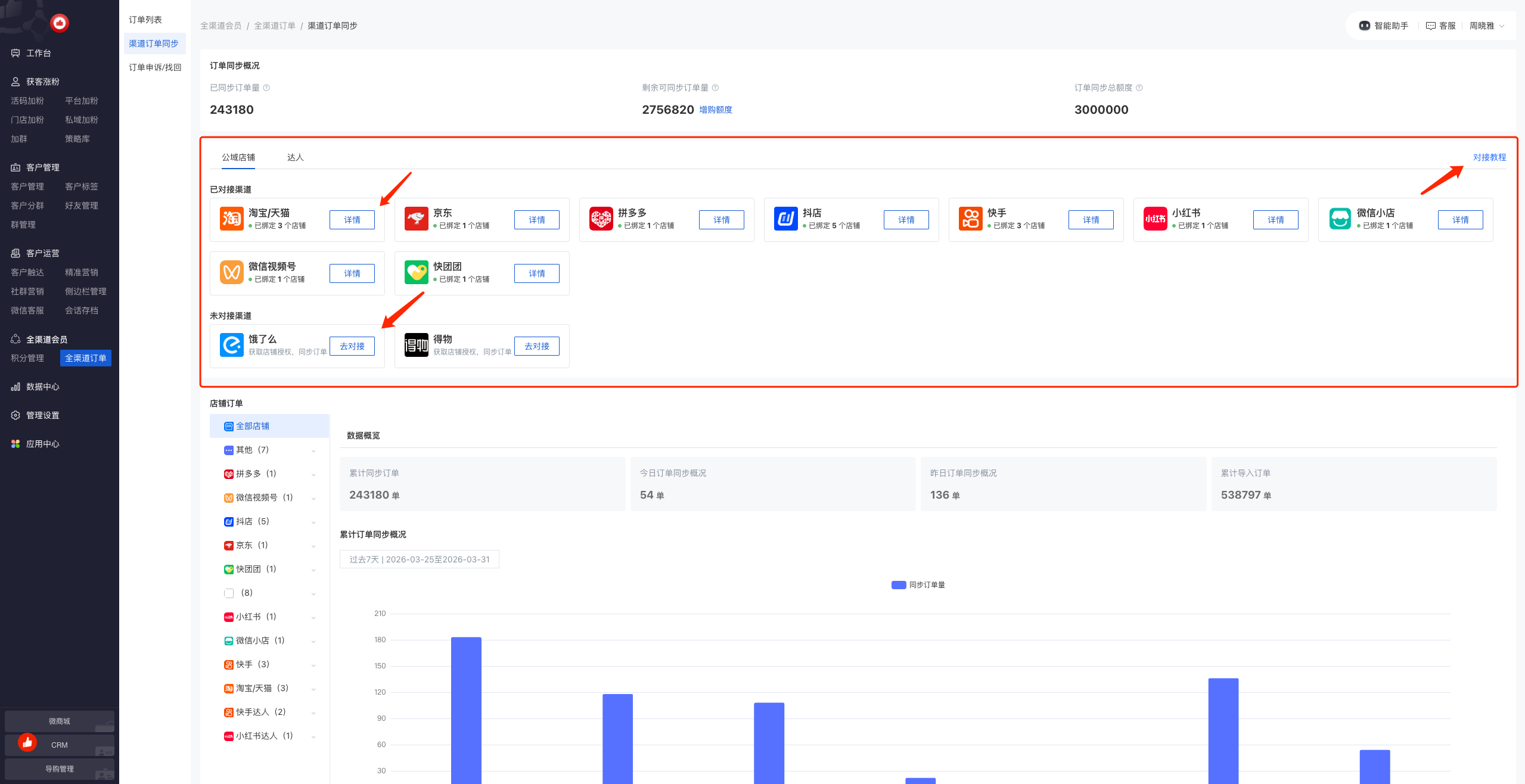The height and width of the screenshot is (784, 1525).
Task: Click the help icon beside 已同步订单量
Action: coord(266,88)
